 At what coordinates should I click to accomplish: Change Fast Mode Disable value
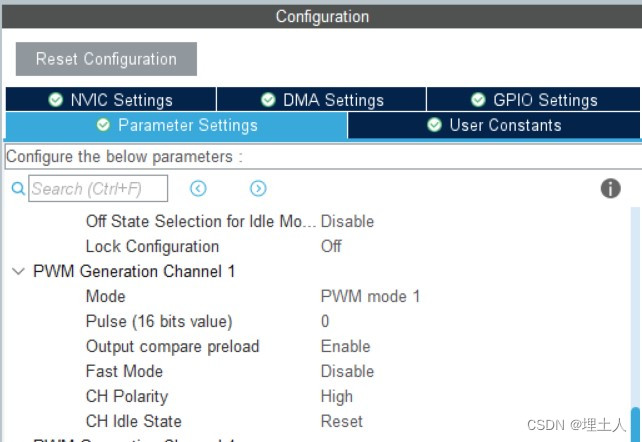tap(347, 371)
